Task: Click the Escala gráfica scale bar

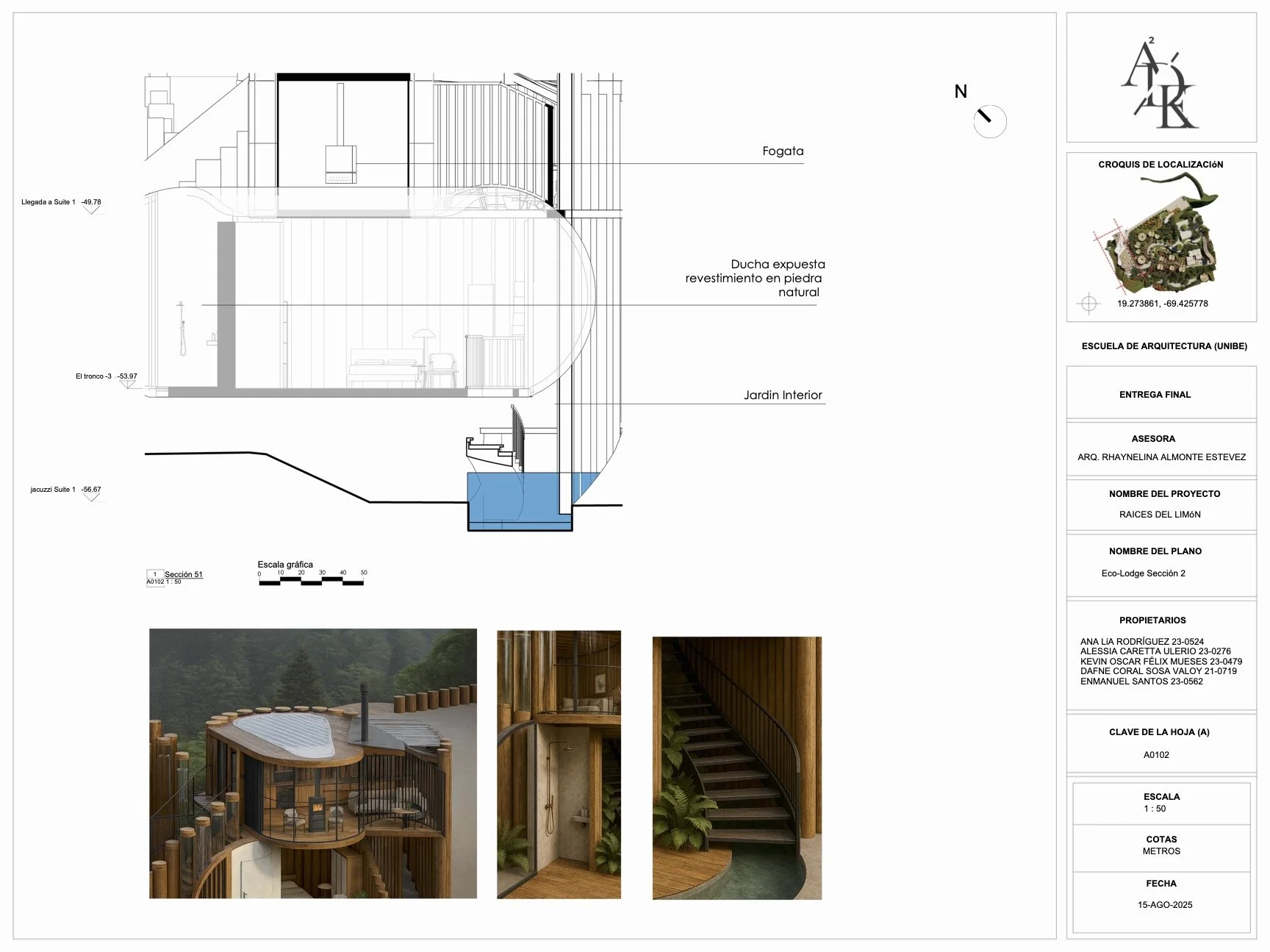Action: pyautogui.click(x=312, y=581)
